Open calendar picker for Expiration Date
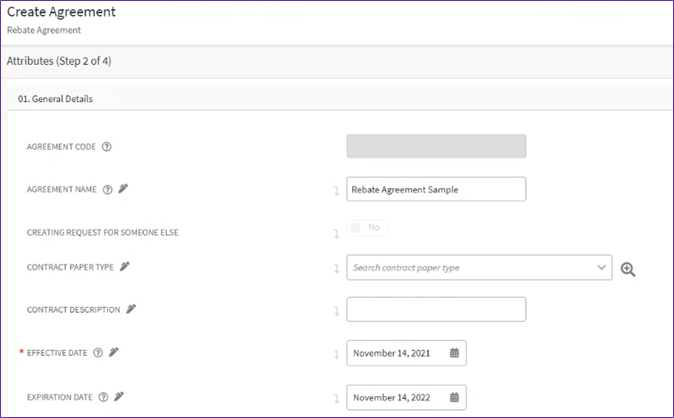The width and height of the screenshot is (674, 418). [454, 397]
